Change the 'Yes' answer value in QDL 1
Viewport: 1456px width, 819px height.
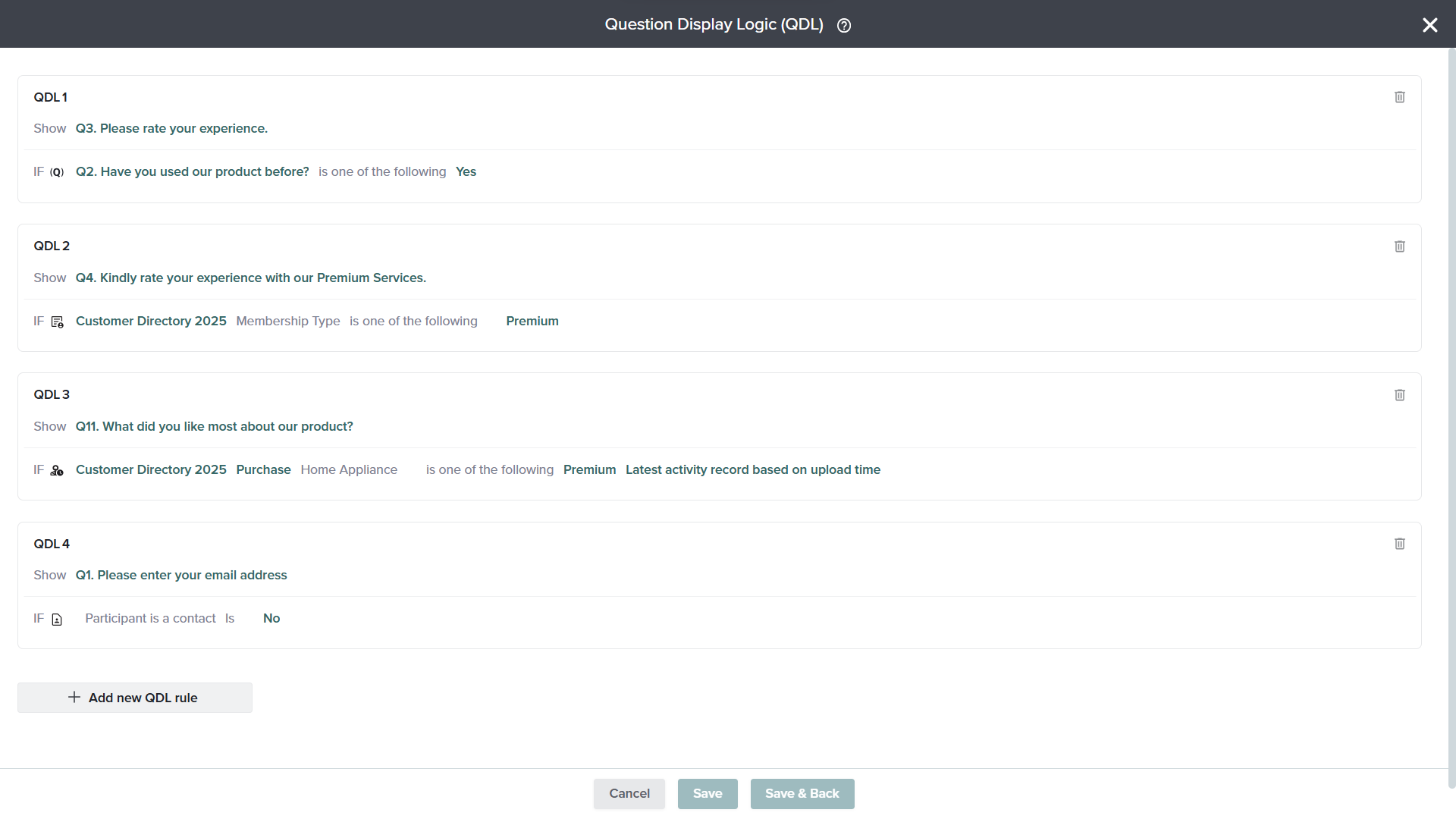point(466,171)
